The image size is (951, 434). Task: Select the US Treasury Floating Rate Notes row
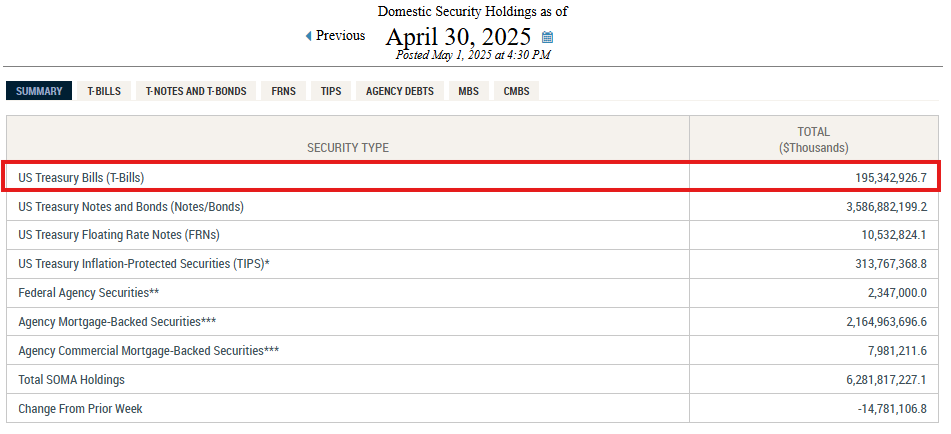119,235
